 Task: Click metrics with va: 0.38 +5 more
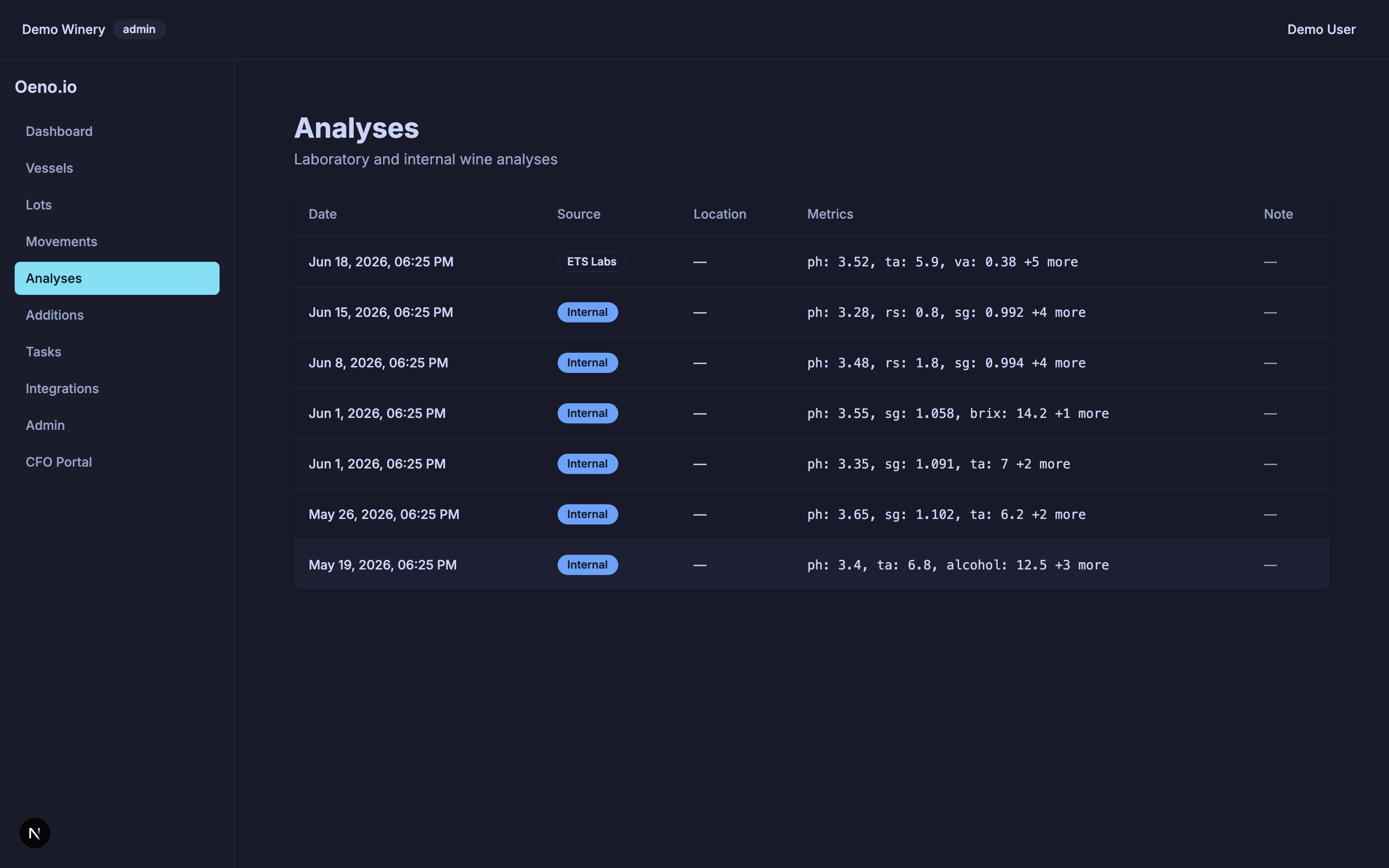(x=943, y=262)
